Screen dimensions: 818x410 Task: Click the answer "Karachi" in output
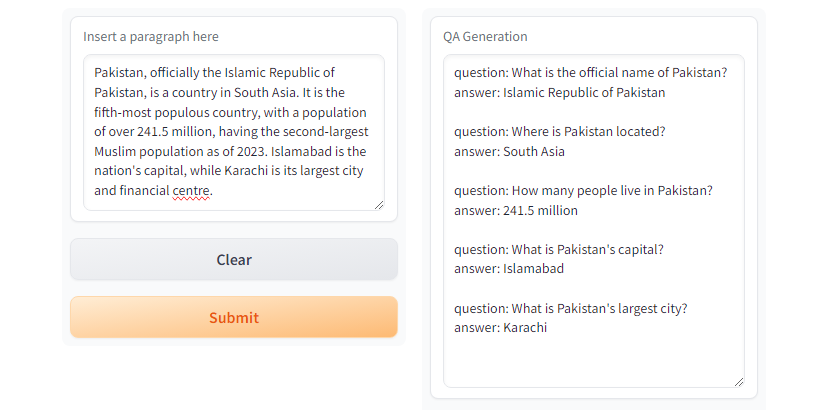[x=525, y=328]
